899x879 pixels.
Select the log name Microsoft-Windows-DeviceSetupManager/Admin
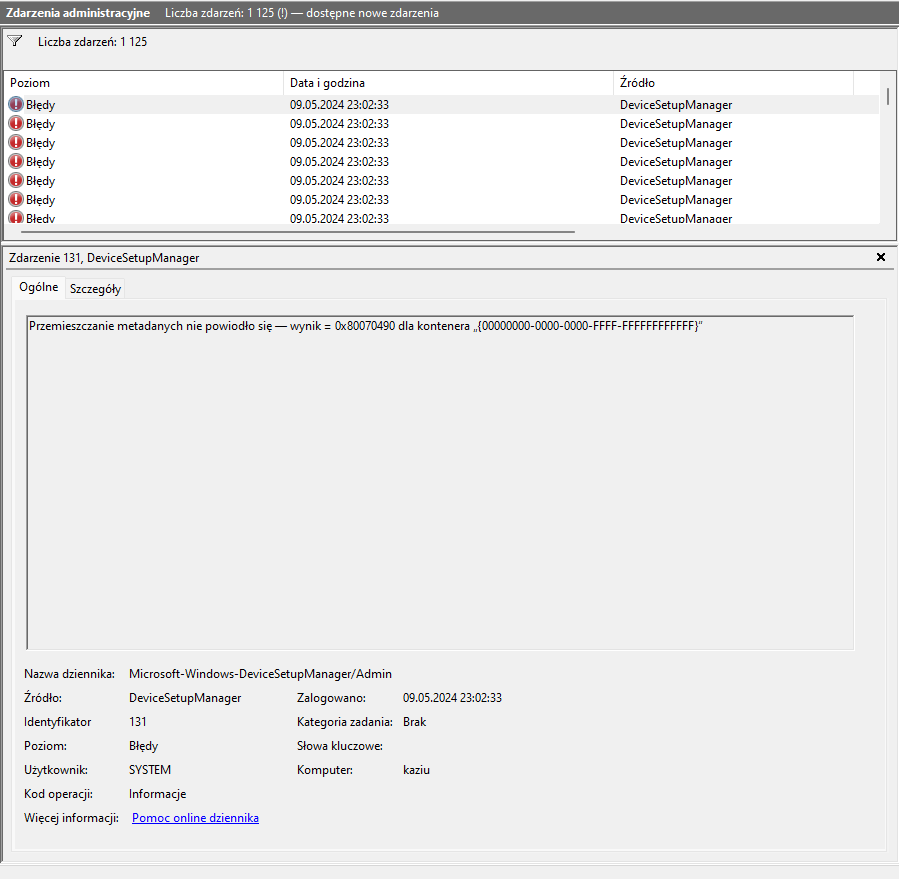(260, 674)
